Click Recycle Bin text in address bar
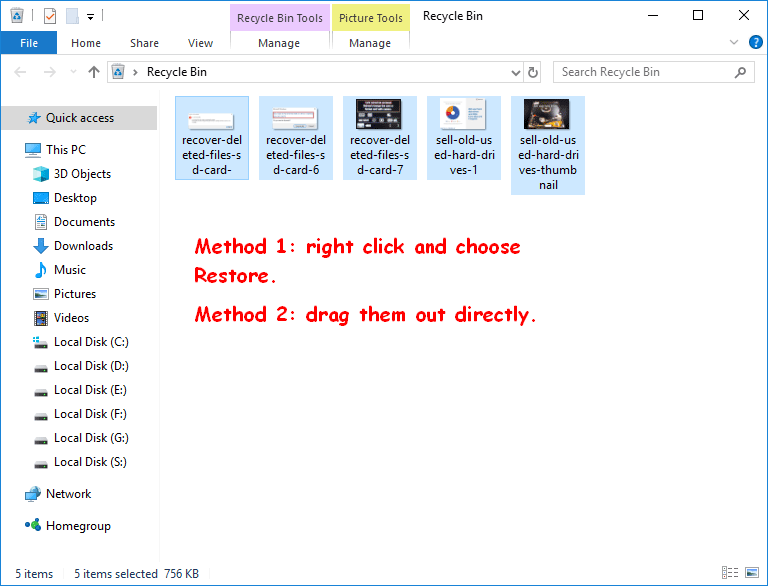The height and width of the screenshot is (586, 768). click(177, 72)
